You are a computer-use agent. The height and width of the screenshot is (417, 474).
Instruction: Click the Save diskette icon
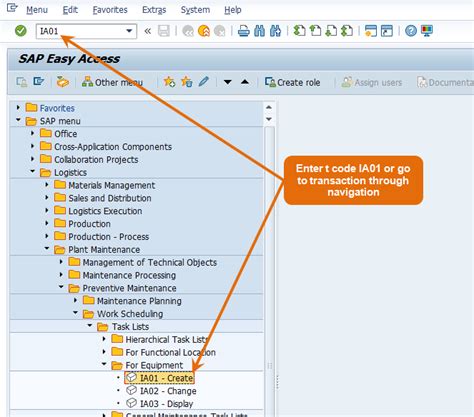[164, 31]
